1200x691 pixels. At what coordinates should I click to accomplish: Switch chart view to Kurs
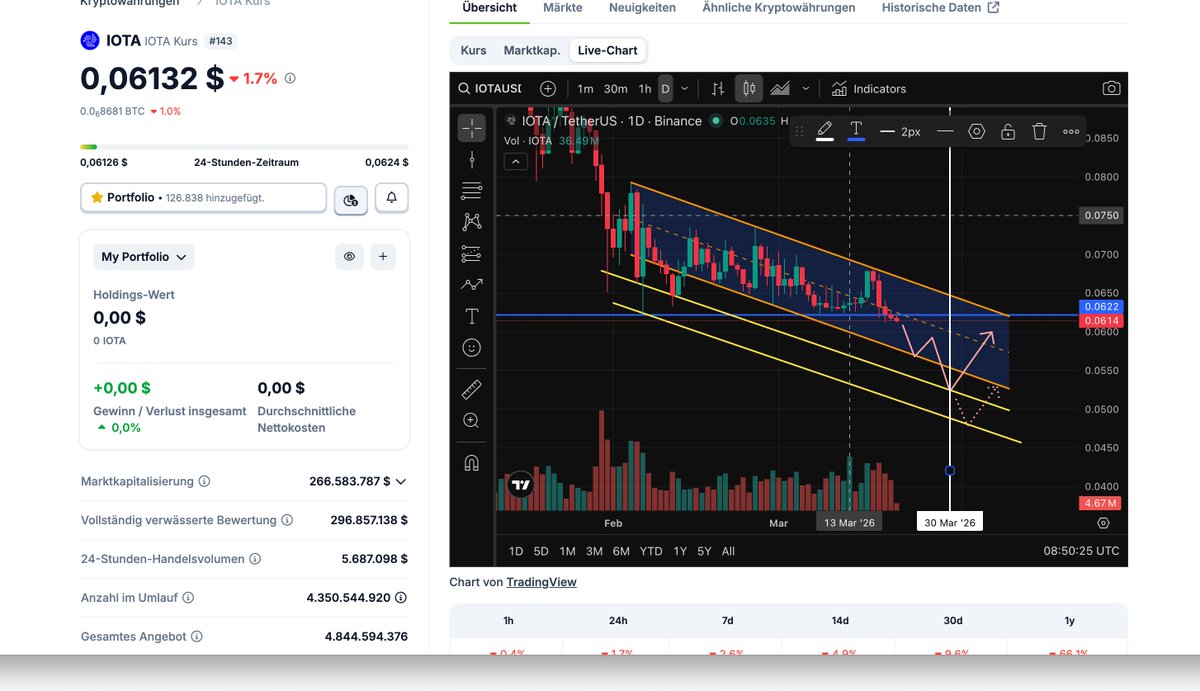click(x=473, y=50)
